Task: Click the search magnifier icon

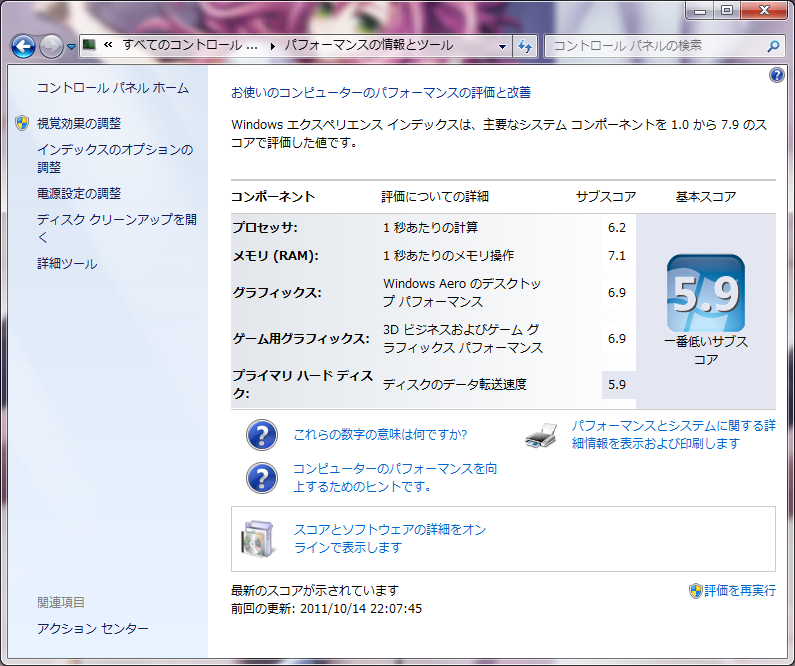Action: 772,46
